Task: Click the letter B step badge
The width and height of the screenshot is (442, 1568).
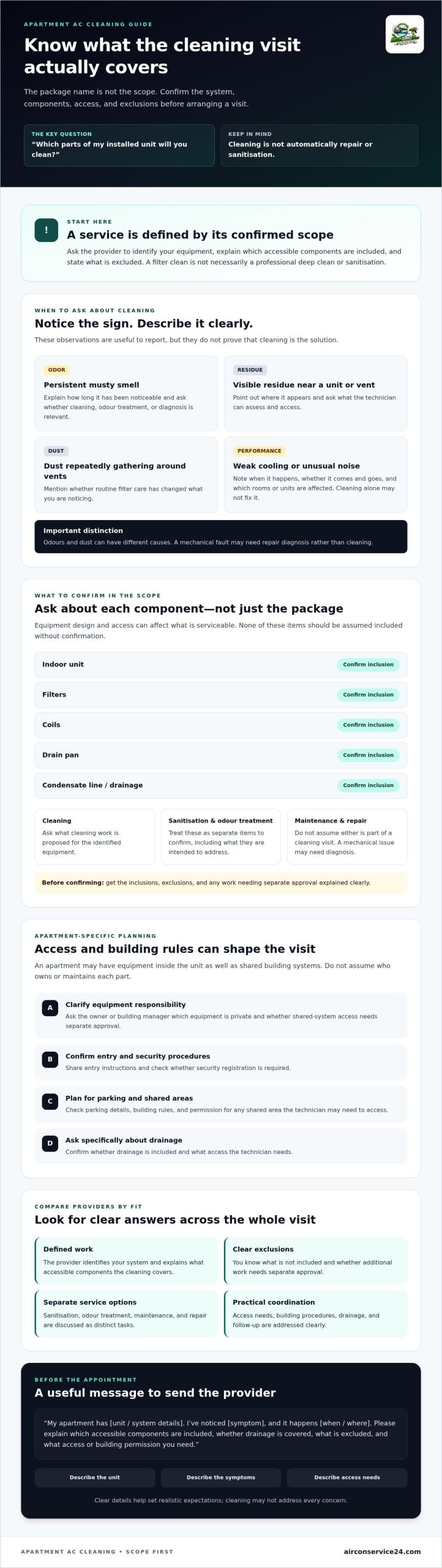Action: (50, 1059)
